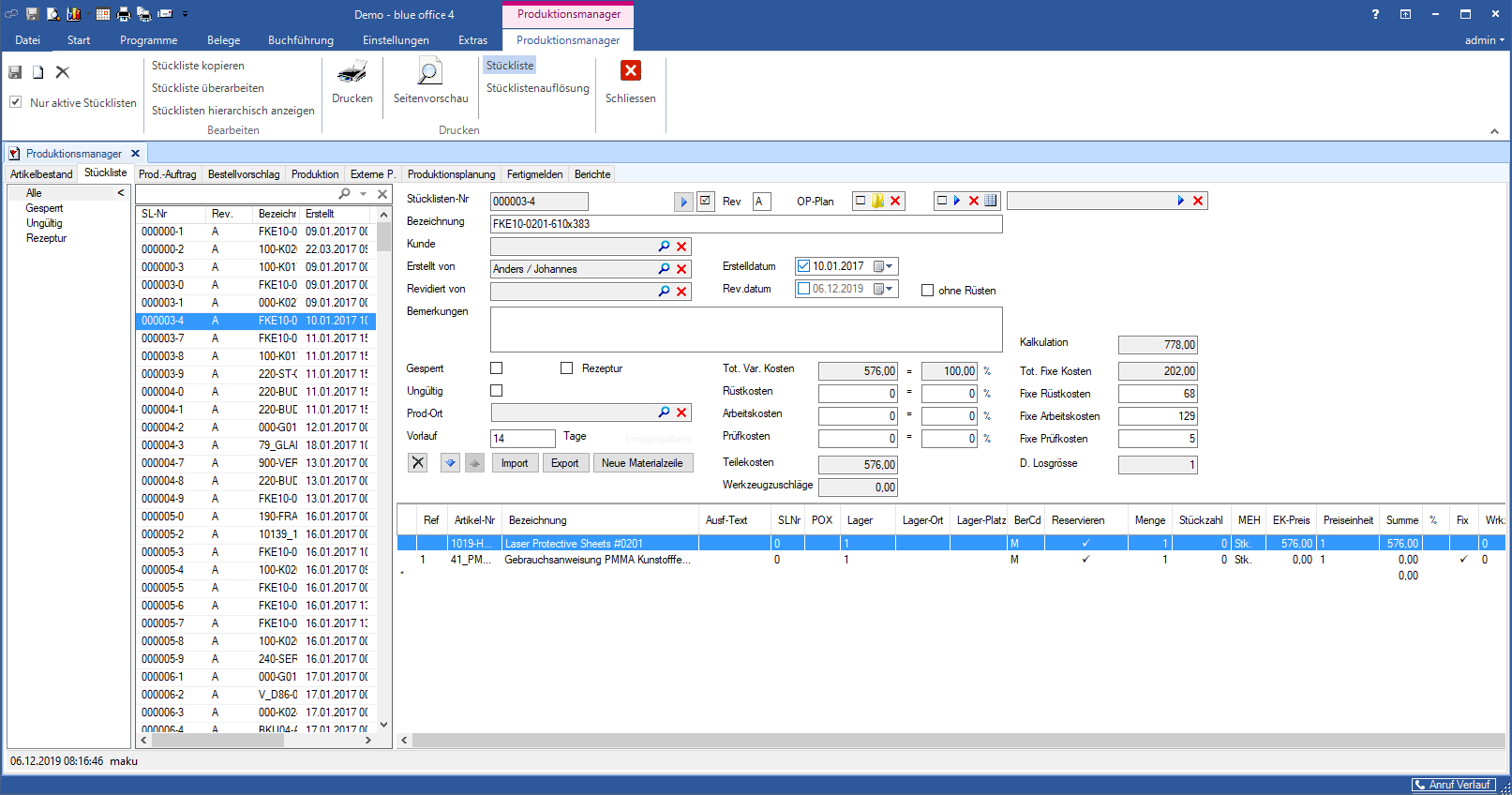Switch to the Produktionsplanung tab
The height and width of the screenshot is (795, 1512).
[451, 174]
